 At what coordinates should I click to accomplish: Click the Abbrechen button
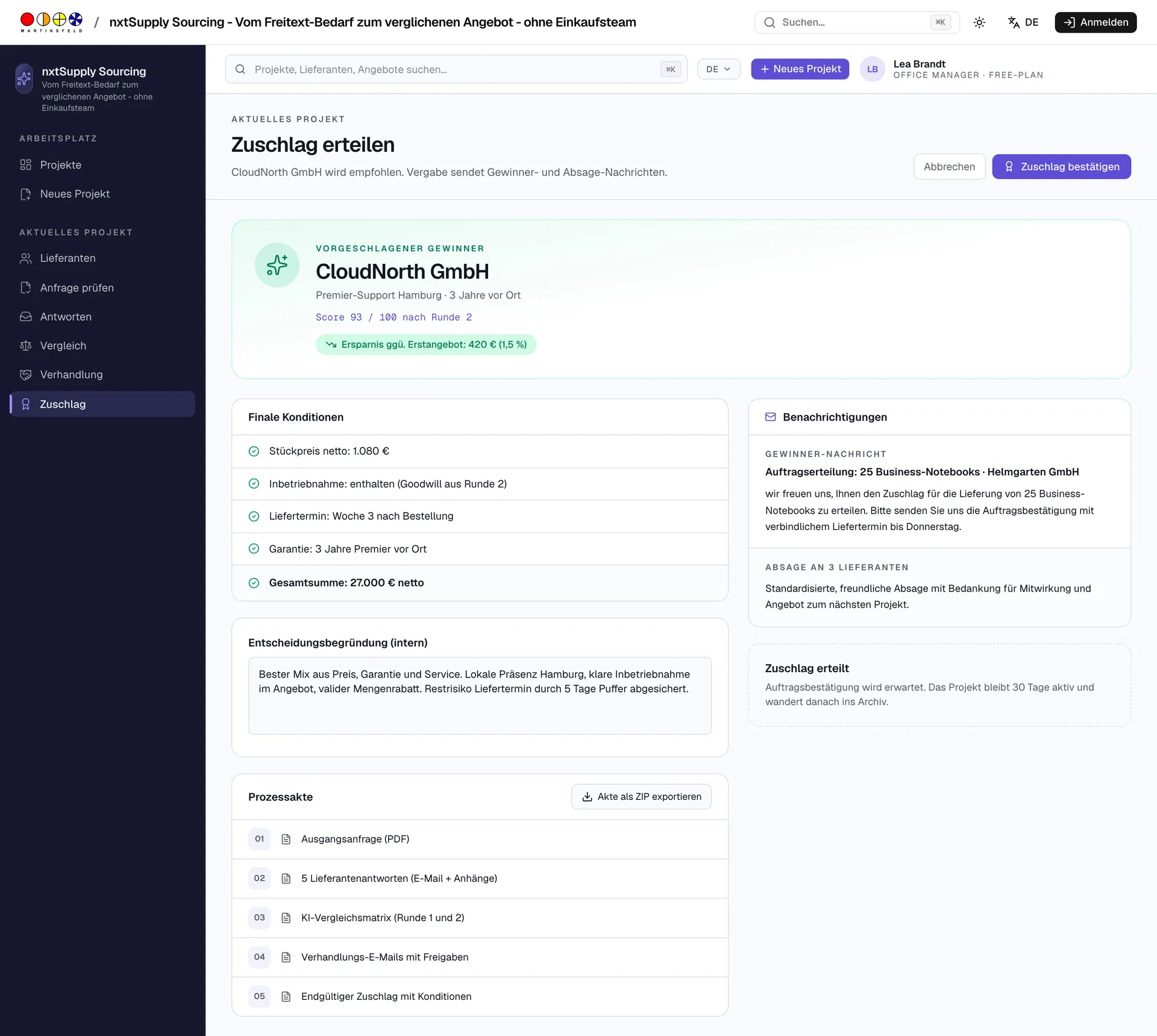949,167
